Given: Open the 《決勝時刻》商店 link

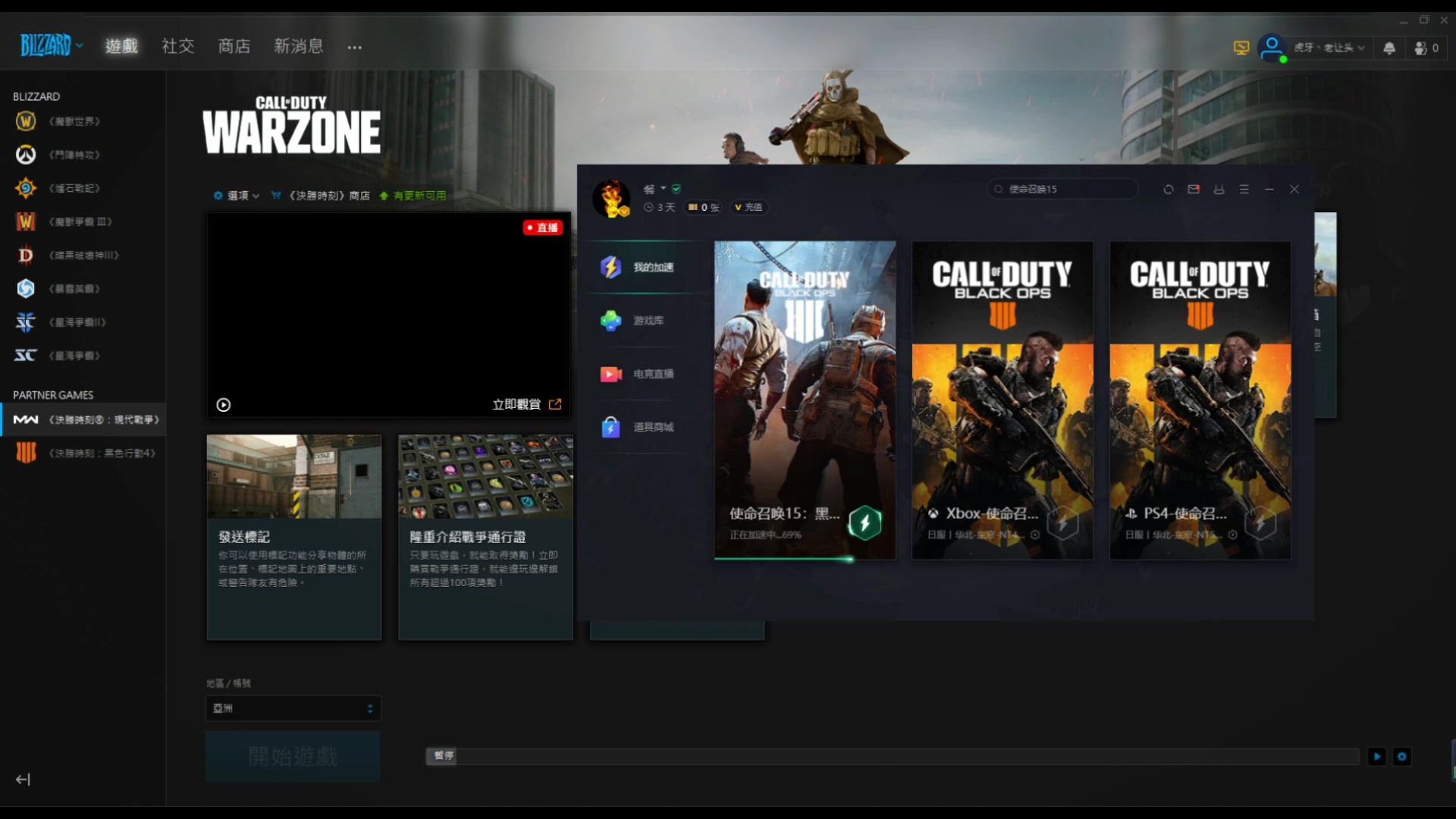Looking at the screenshot, I should pyautogui.click(x=321, y=196).
